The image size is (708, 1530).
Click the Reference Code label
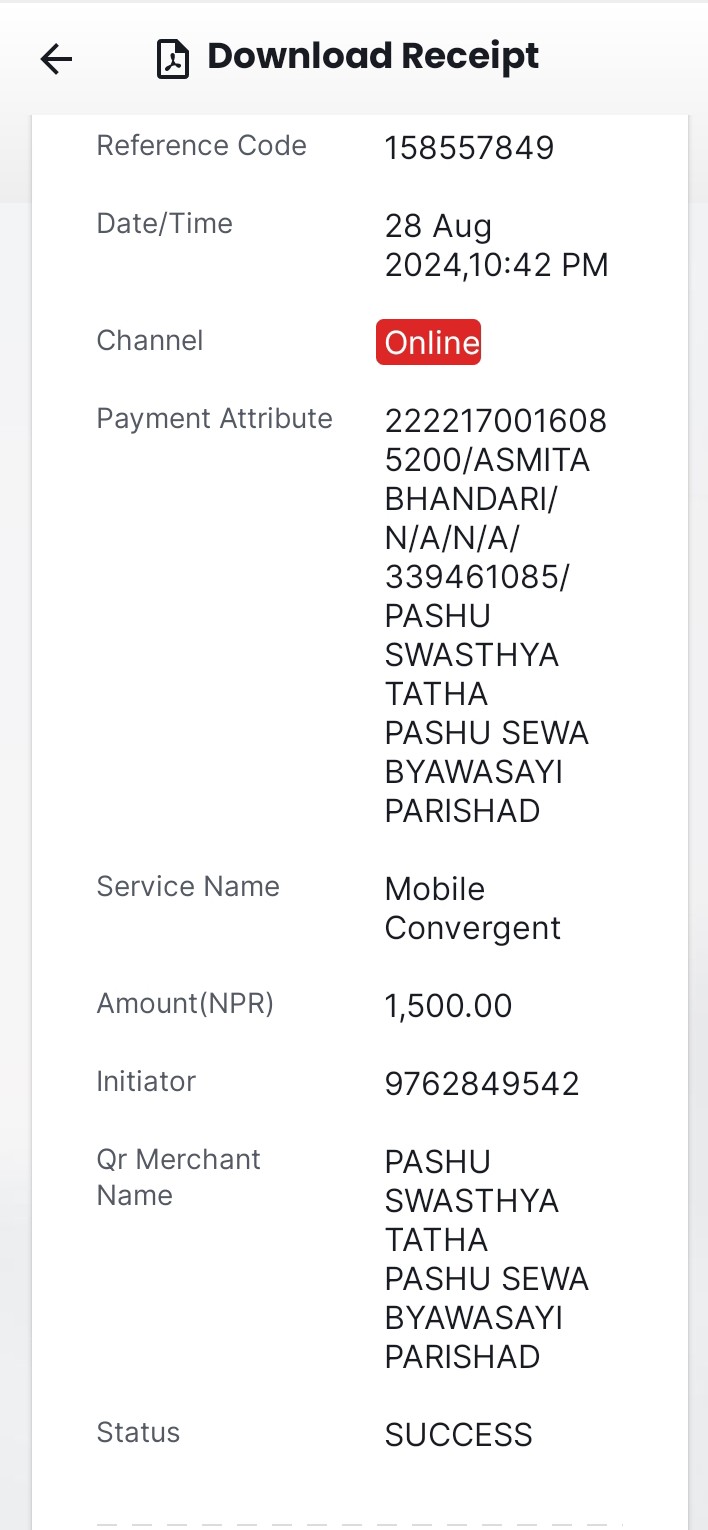[201, 146]
